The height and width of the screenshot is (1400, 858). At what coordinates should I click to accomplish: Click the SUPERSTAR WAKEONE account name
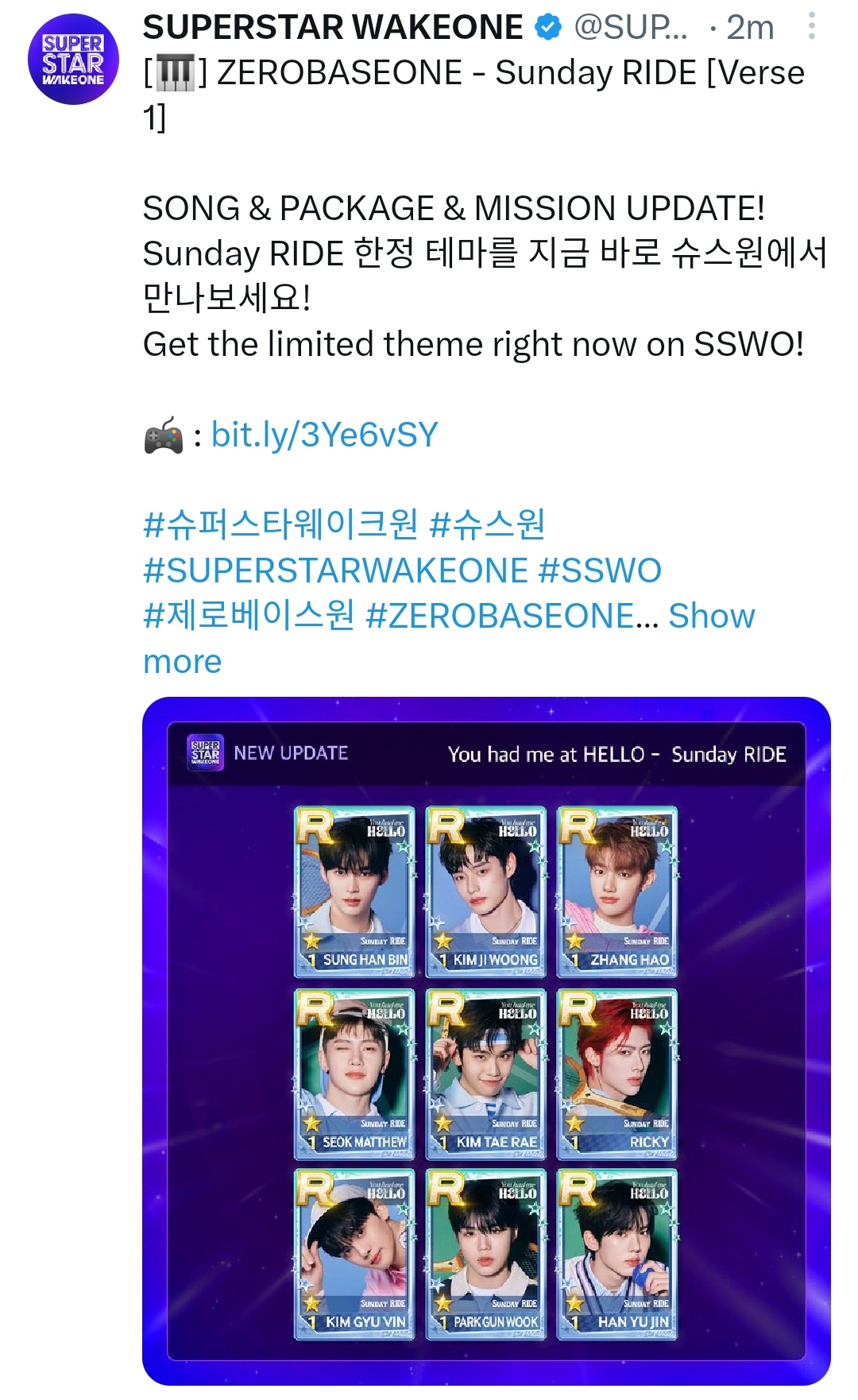[x=333, y=28]
